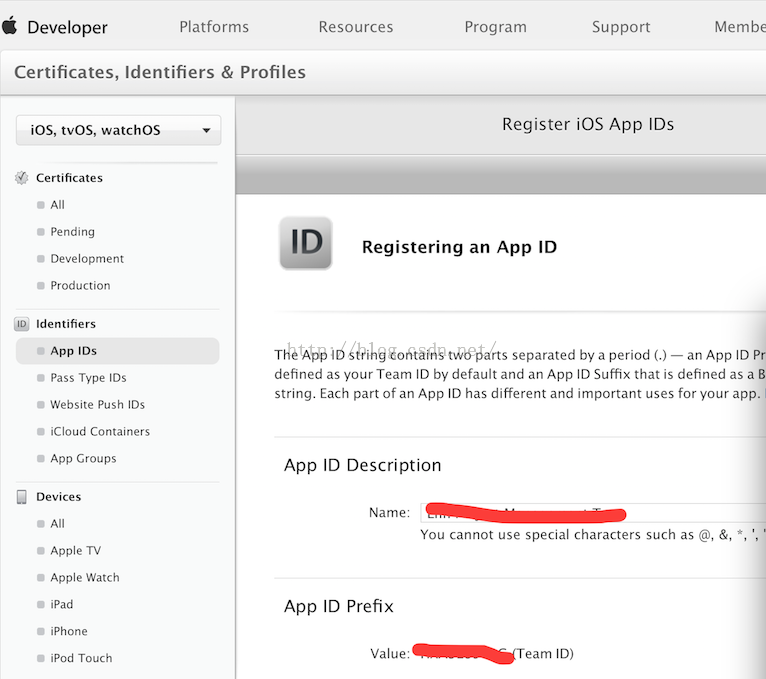Open Website Push IDs list
The height and width of the screenshot is (679, 766).
[x=97, y=405]
